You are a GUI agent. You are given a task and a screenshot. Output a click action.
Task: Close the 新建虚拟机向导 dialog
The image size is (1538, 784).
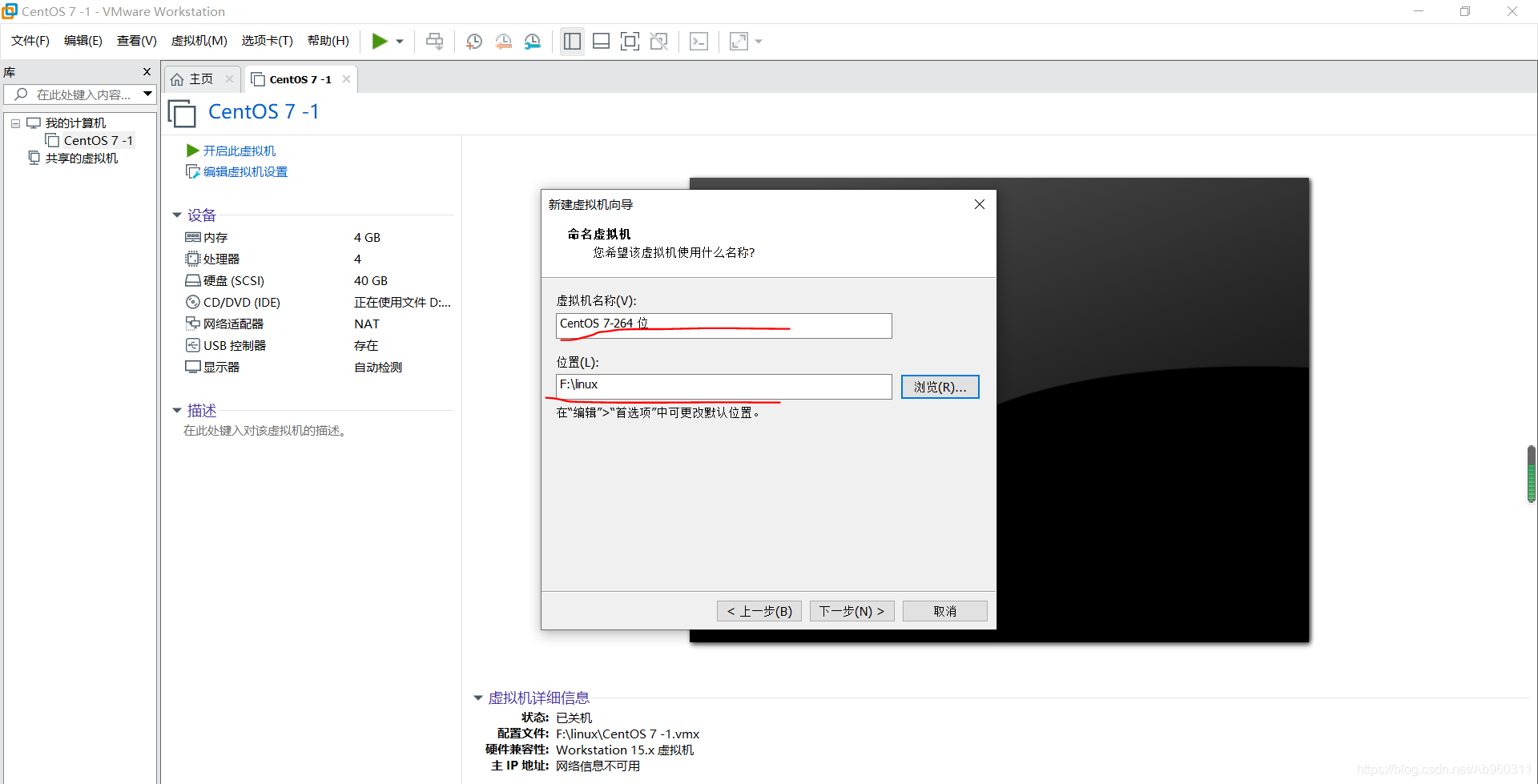(979, 204)
